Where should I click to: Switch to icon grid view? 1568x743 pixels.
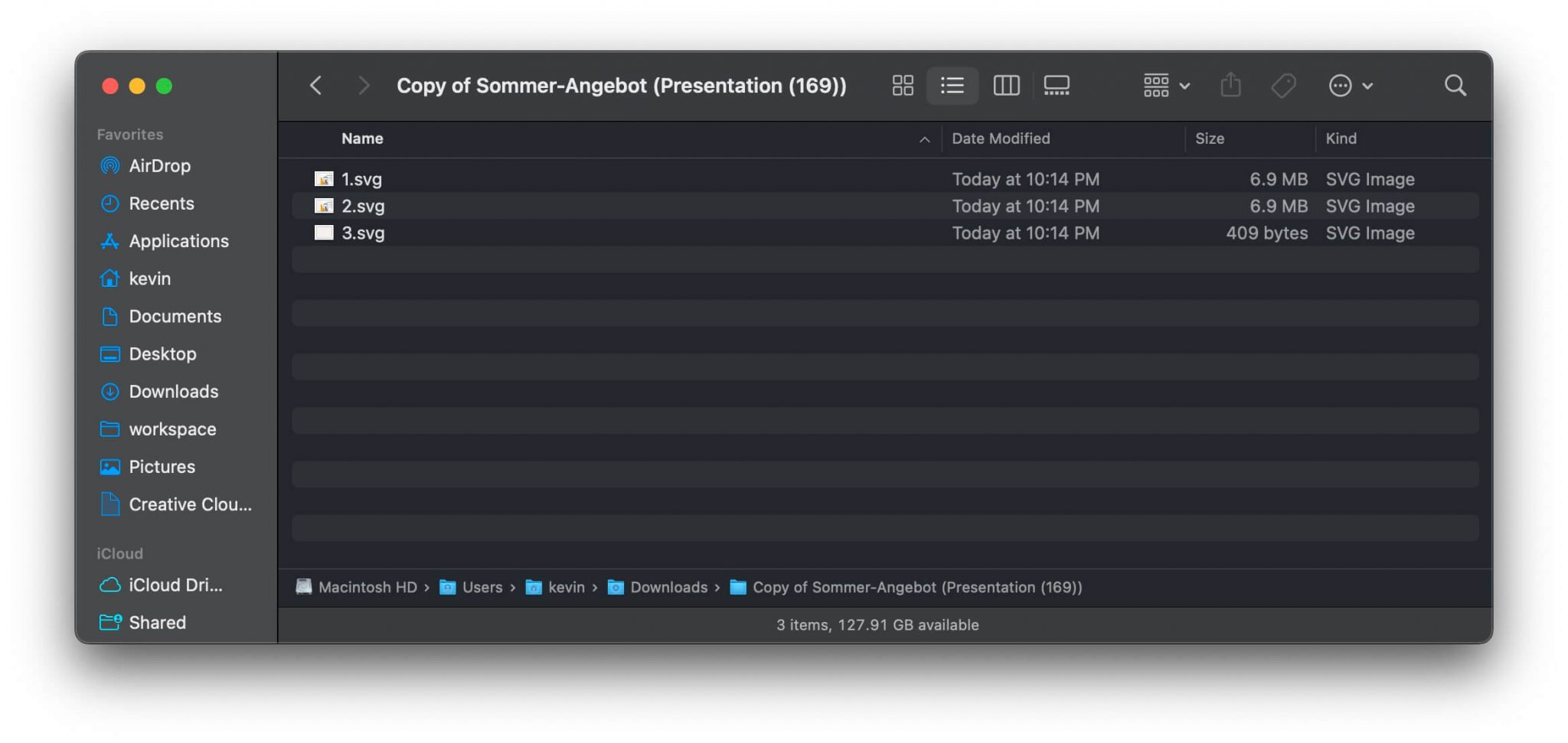point(903,85)
